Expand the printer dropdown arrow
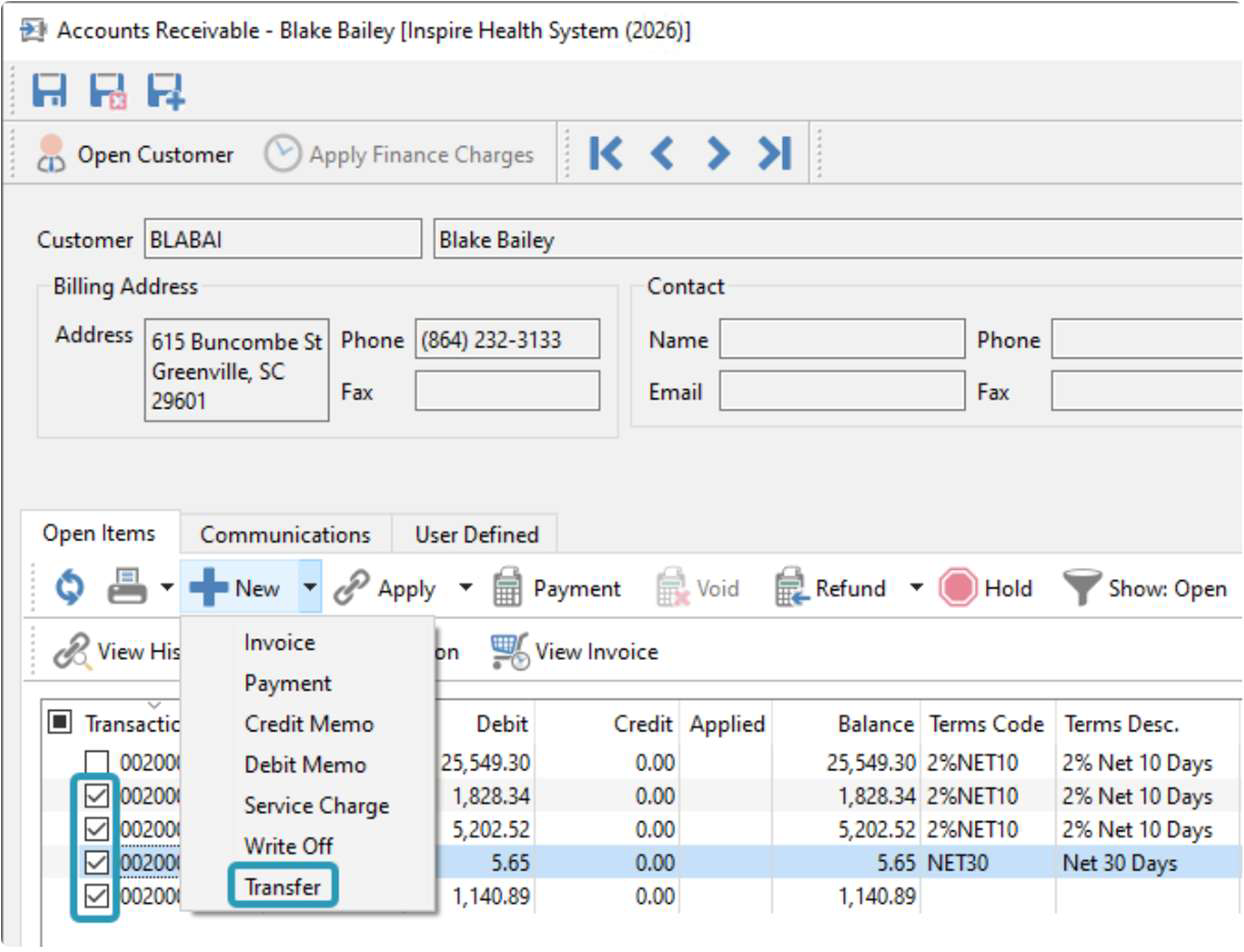The width and height of the screenshot is (1244, 952). click(166, 588)
